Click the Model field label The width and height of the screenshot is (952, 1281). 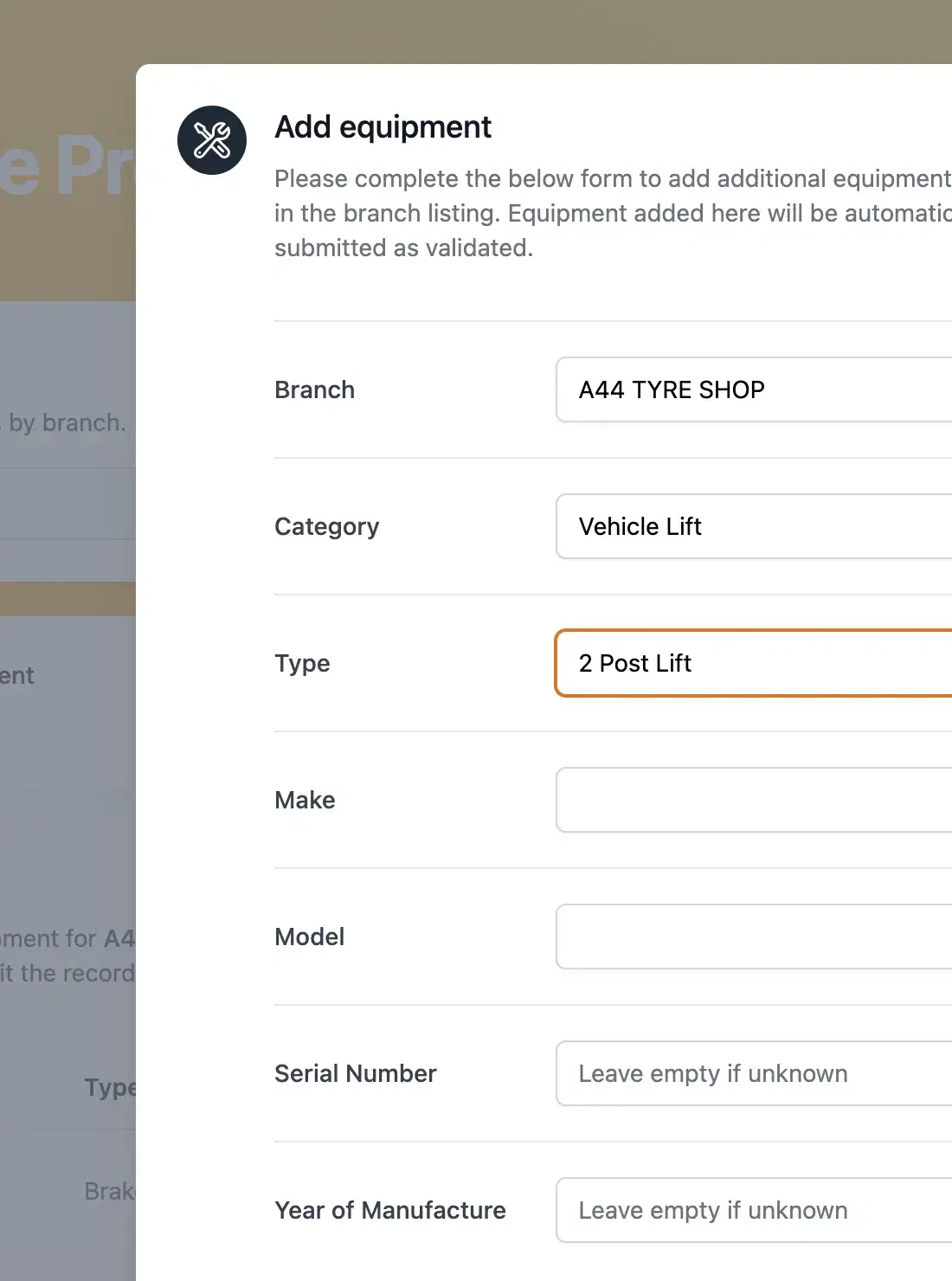(x=310, y=937)
